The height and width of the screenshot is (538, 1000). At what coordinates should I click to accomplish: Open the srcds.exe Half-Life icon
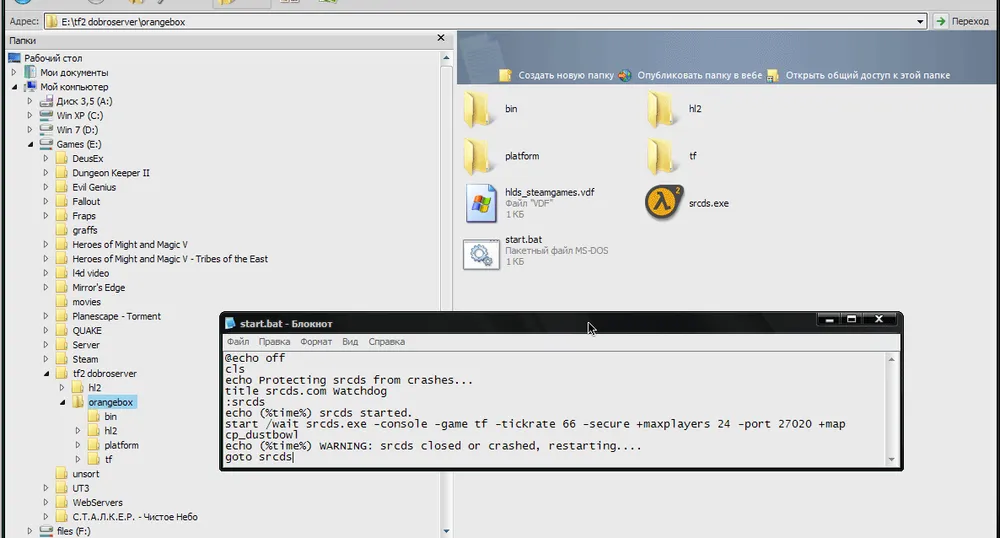click(x=662, y=202)
